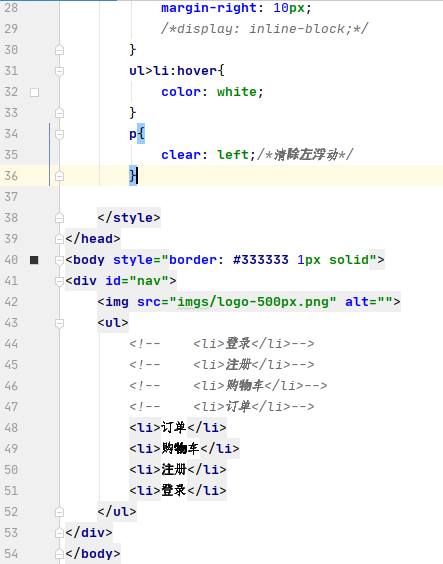Click the 注册 list item on line 50

tap(178, 469)
